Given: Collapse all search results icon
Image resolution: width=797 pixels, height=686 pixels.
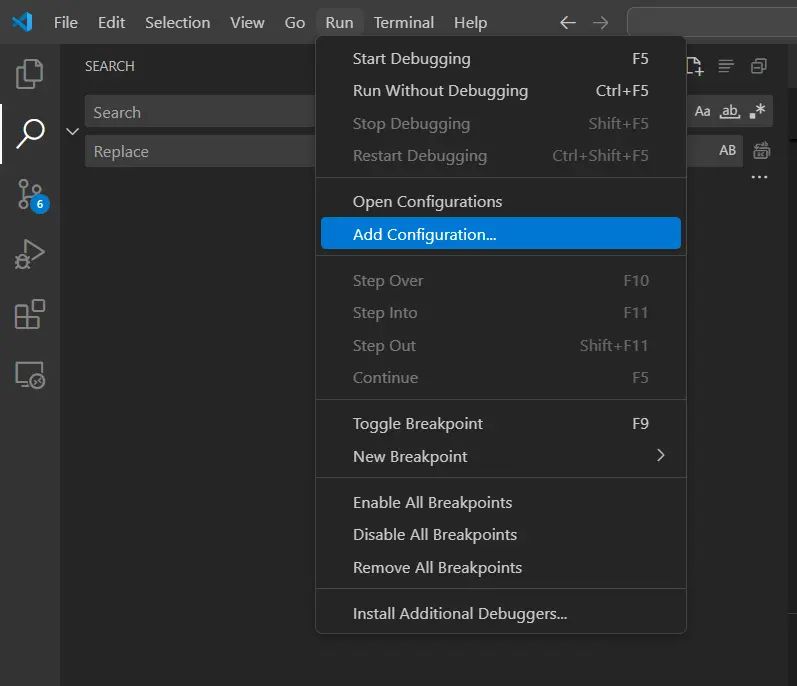Looking at the screenshot, I should coord(758,66).
